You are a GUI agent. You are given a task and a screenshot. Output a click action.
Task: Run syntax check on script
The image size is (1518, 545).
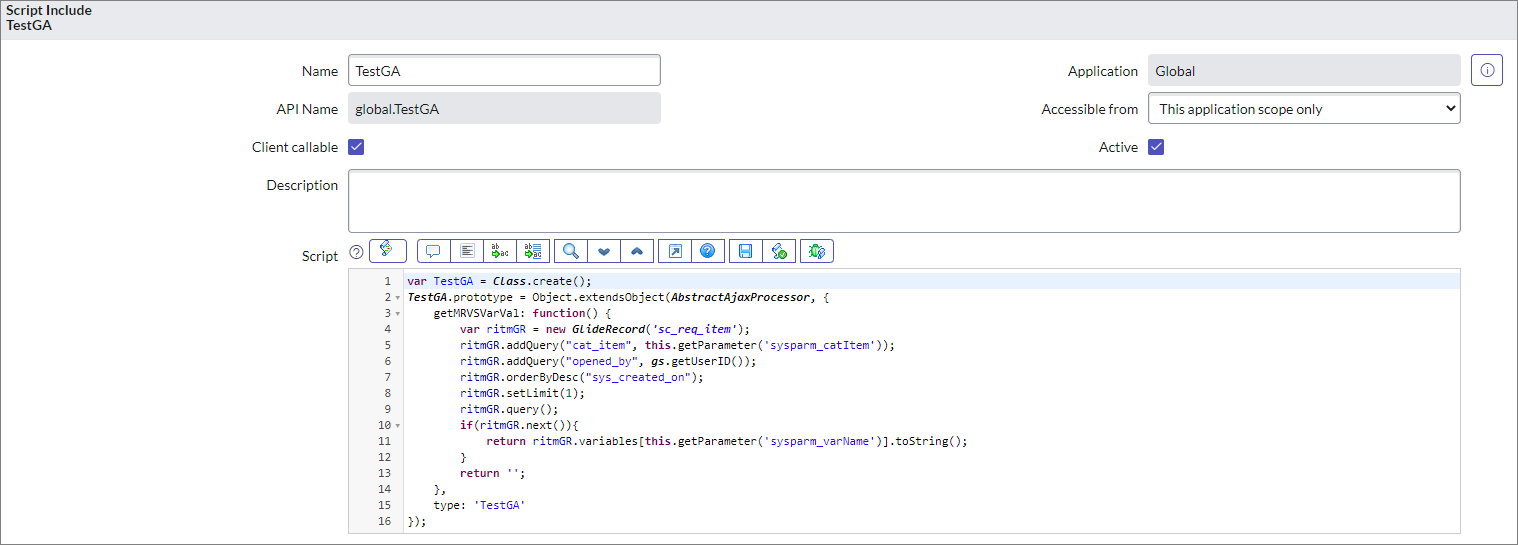tap(779, 251)
